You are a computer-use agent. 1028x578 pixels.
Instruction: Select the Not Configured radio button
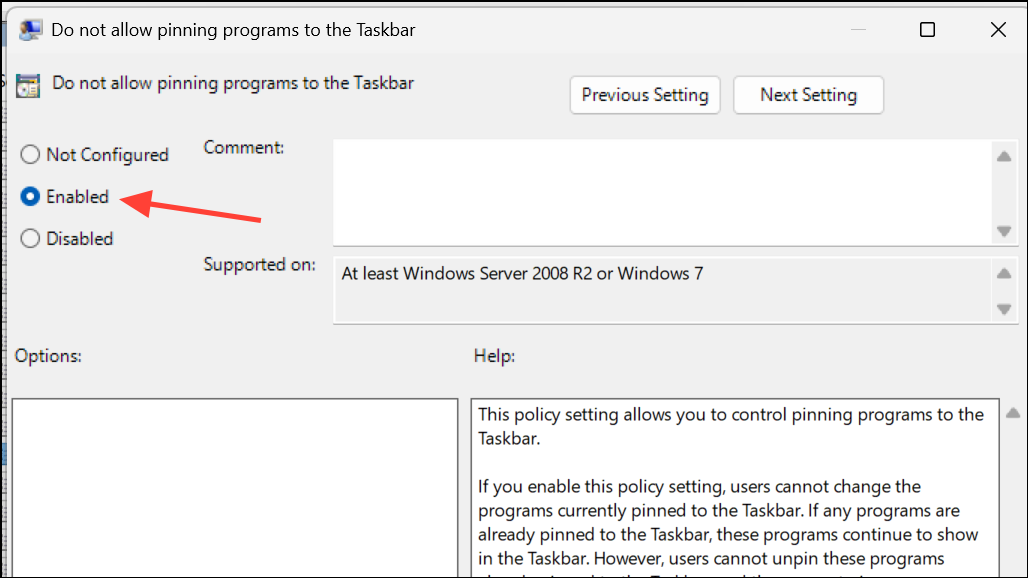point(30,154)
